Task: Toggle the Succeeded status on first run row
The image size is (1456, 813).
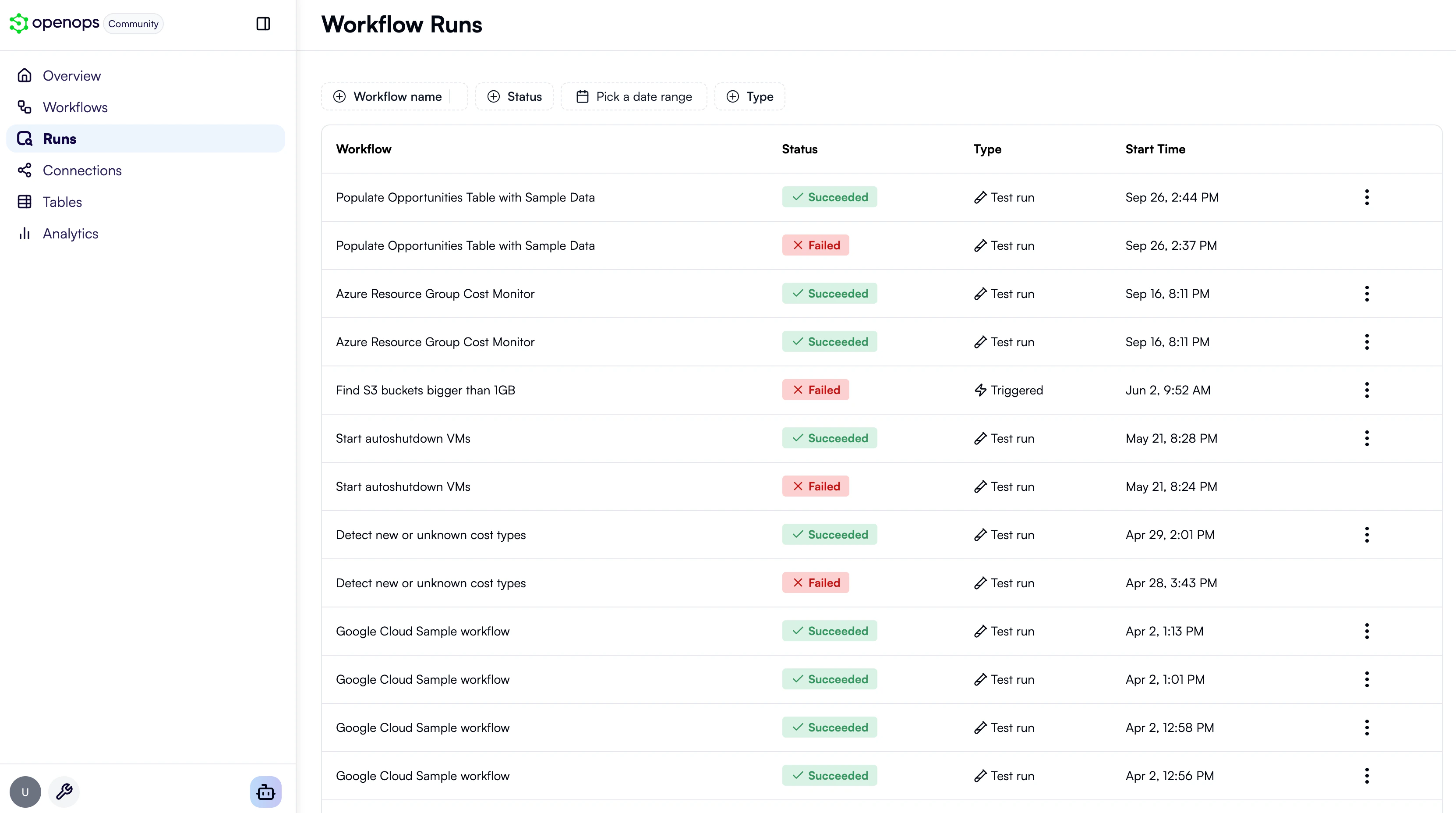Action: point(829,197)
